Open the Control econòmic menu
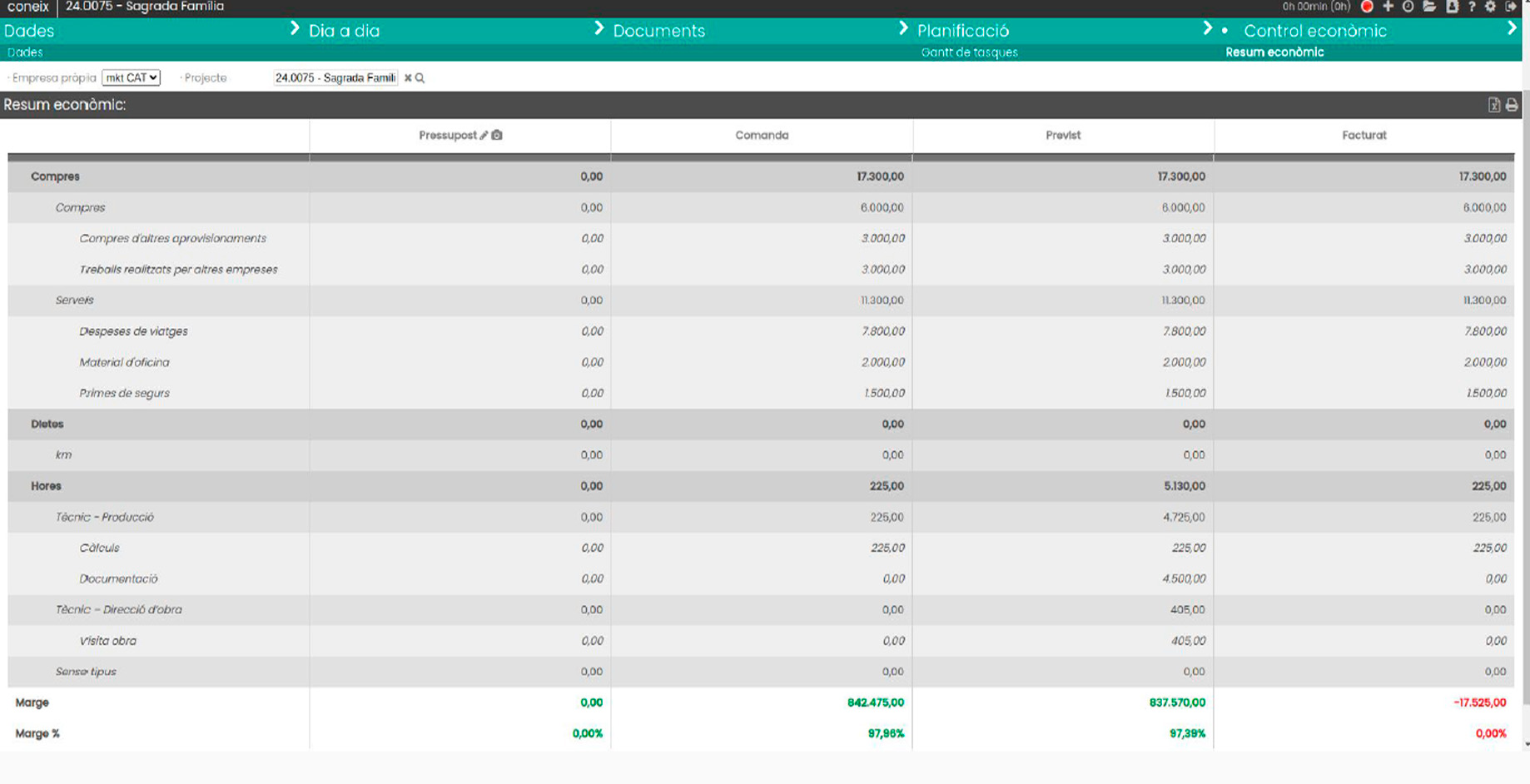Screen dimensions: 1530x784 1314,31
